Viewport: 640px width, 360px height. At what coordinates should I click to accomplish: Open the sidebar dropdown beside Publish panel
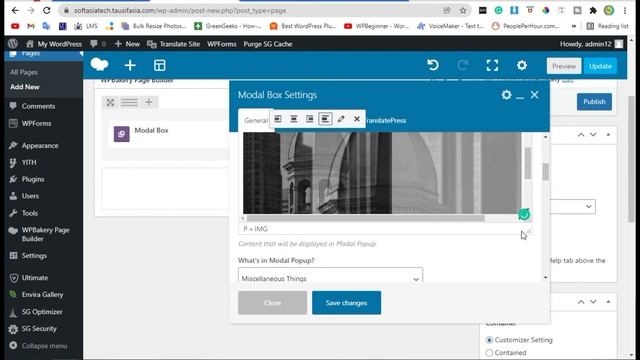pos(573,206)
